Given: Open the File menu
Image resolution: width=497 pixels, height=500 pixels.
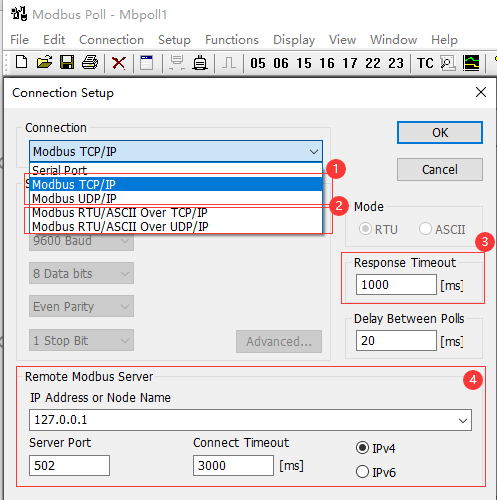Looking at the screenshot, I should 19,40.
